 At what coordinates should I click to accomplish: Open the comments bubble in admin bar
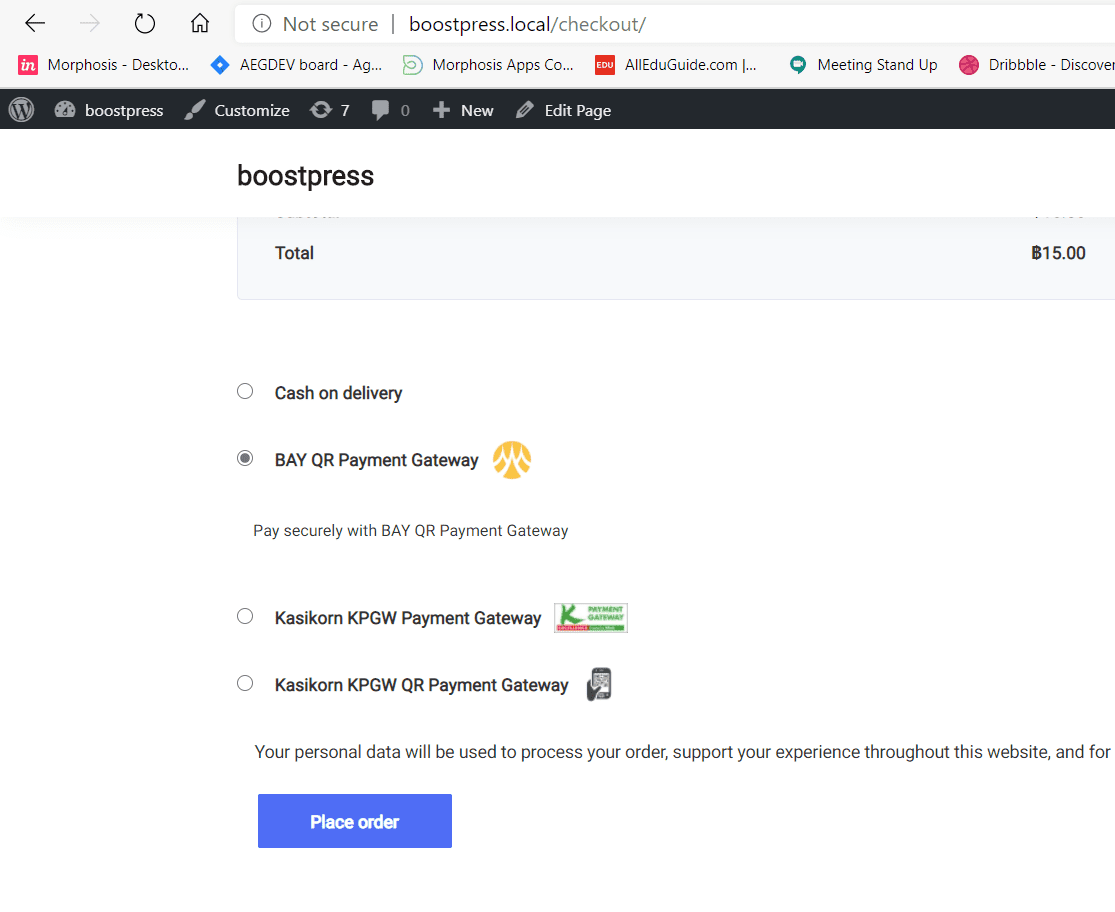(x=390, y=110)
